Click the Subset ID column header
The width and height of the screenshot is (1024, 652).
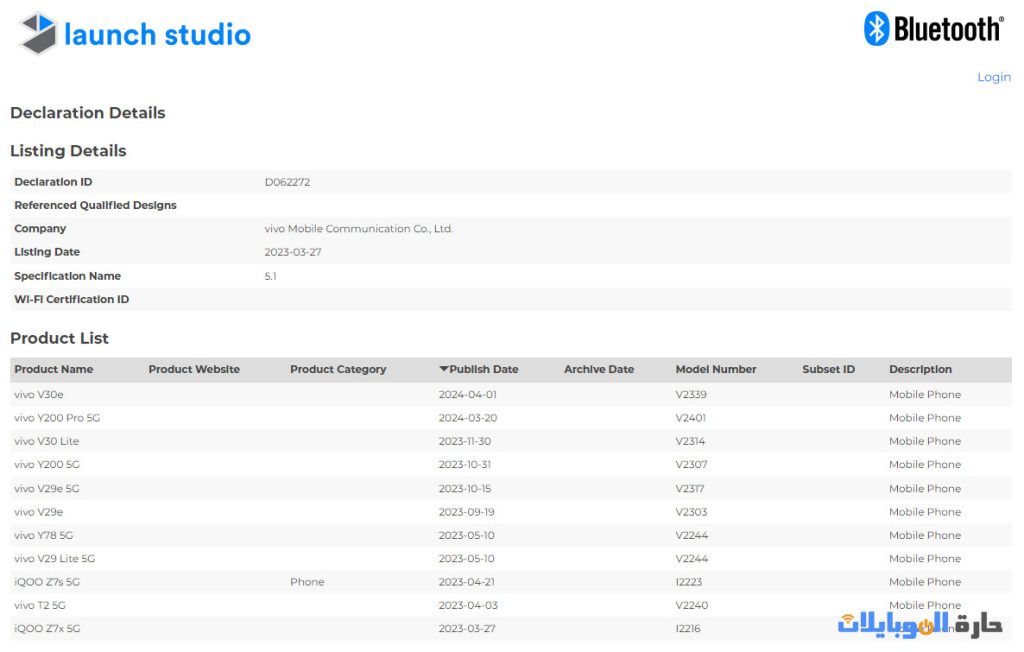(828, 369)
